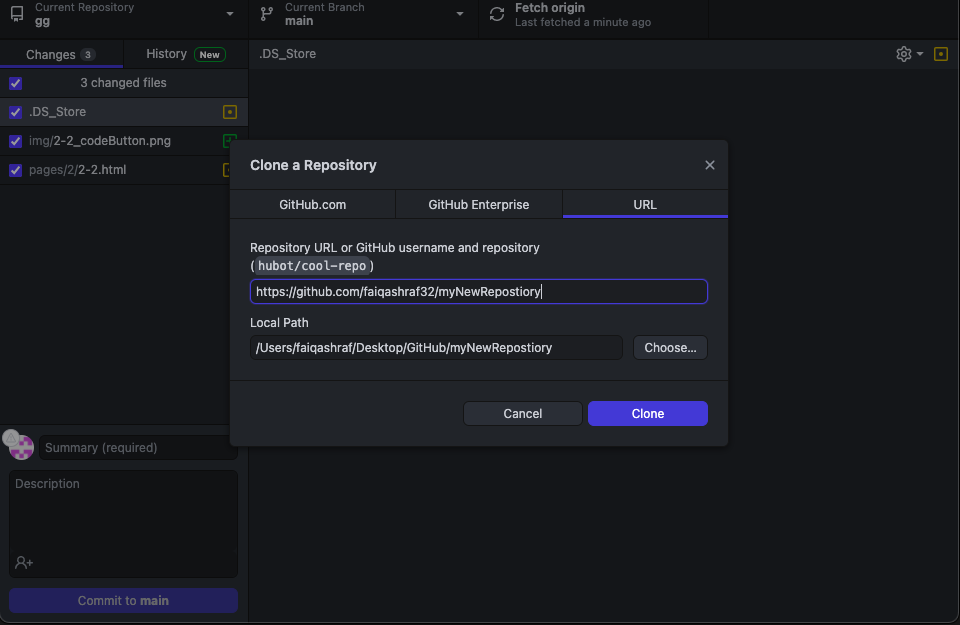
Task: Click modified status icon on .DS_Store row
Action: 230,112
